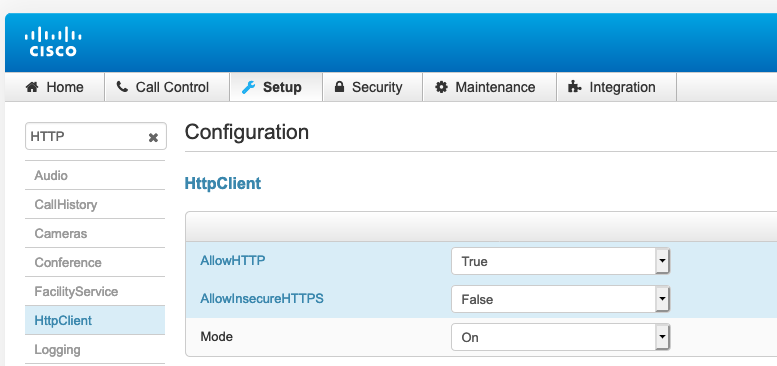Click the Cisco logo

coord(53,42)
